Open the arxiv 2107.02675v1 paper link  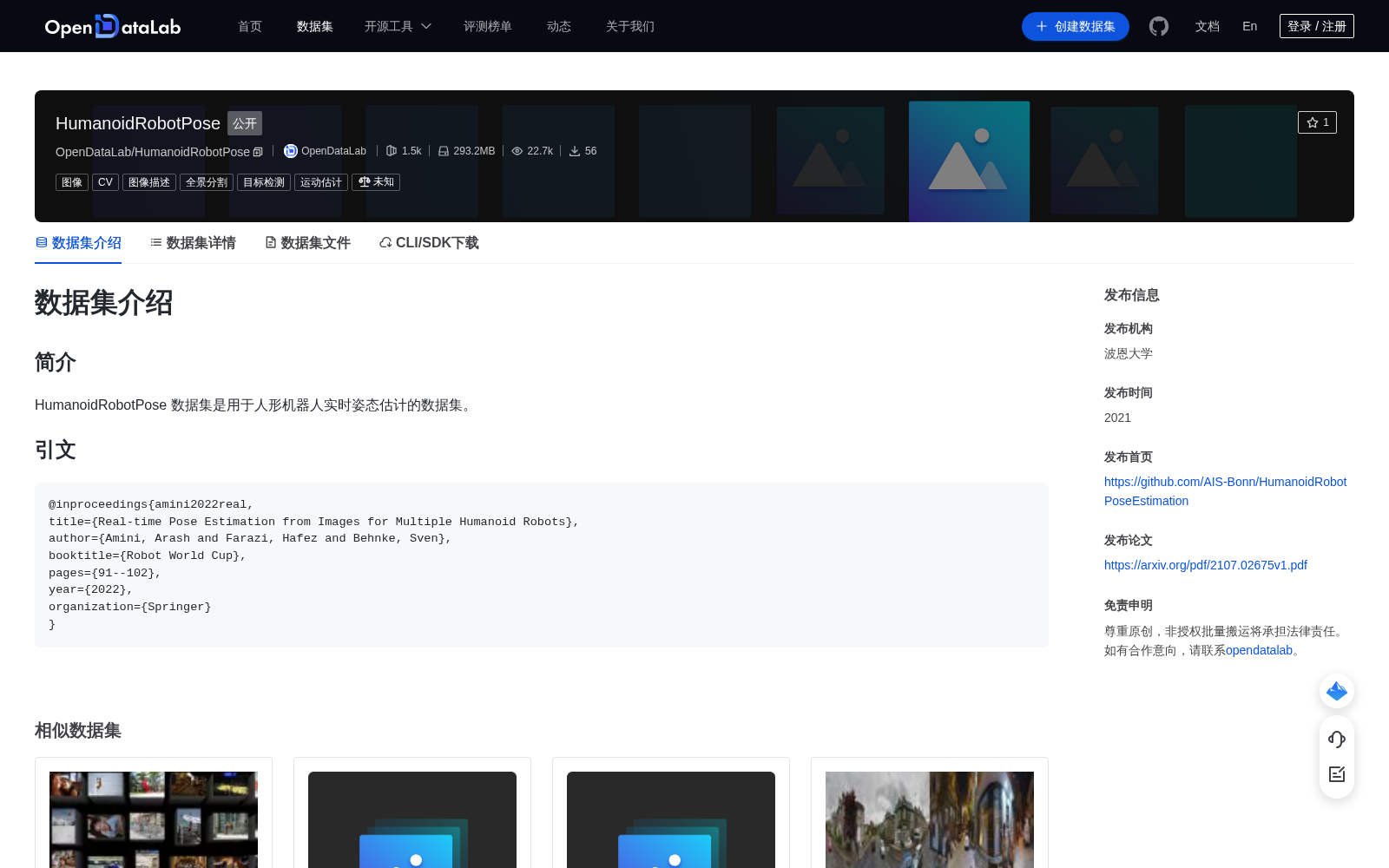pyautogui.click(x=1206, y=565)
